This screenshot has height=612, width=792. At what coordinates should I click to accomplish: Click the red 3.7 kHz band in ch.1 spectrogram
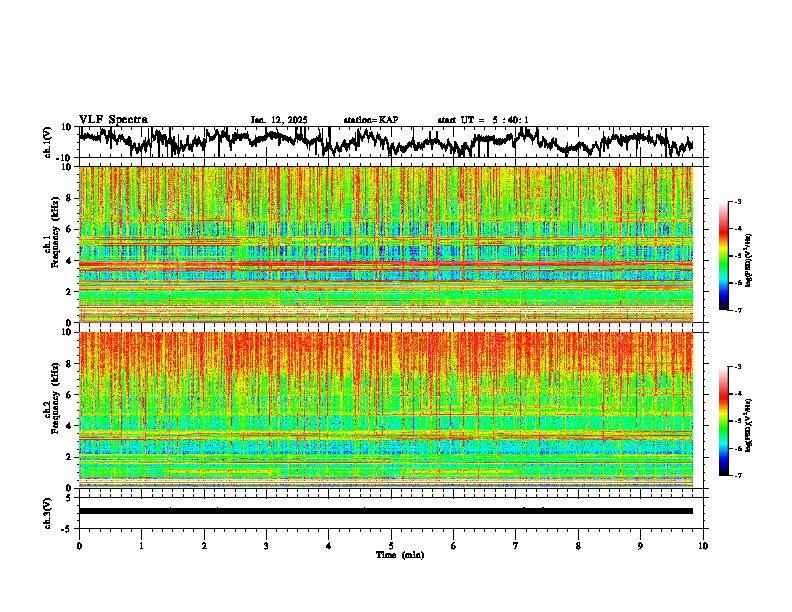[x=386, y=265]
